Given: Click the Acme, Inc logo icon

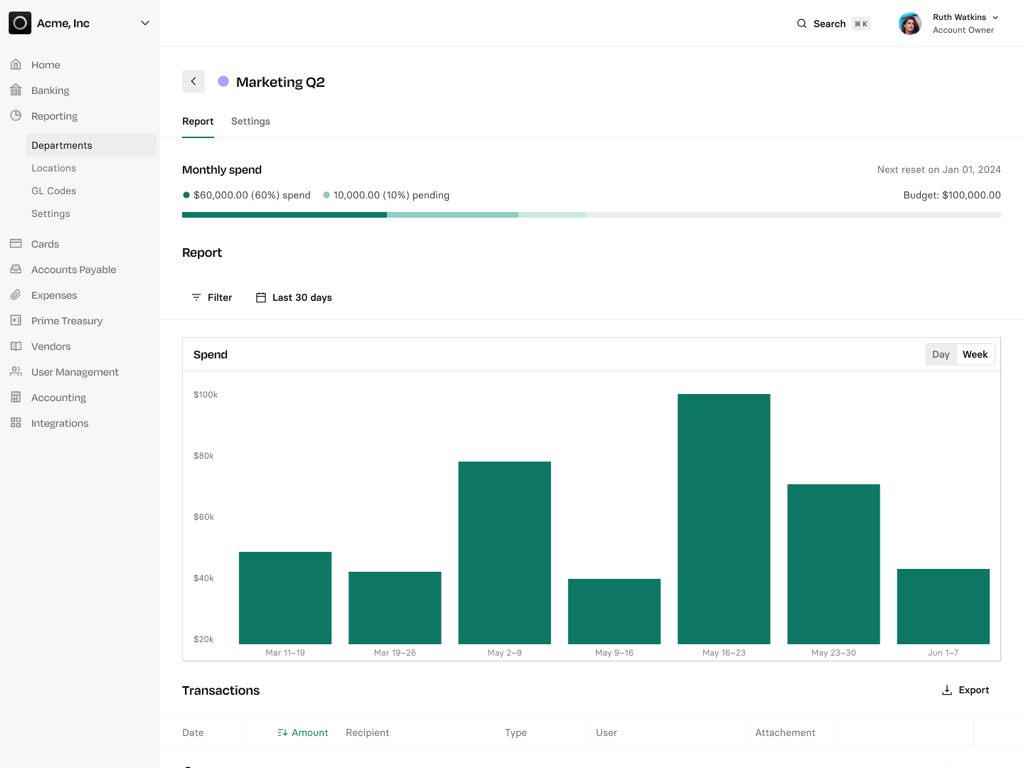Looking at the screenshot, I should coord(20,23).
